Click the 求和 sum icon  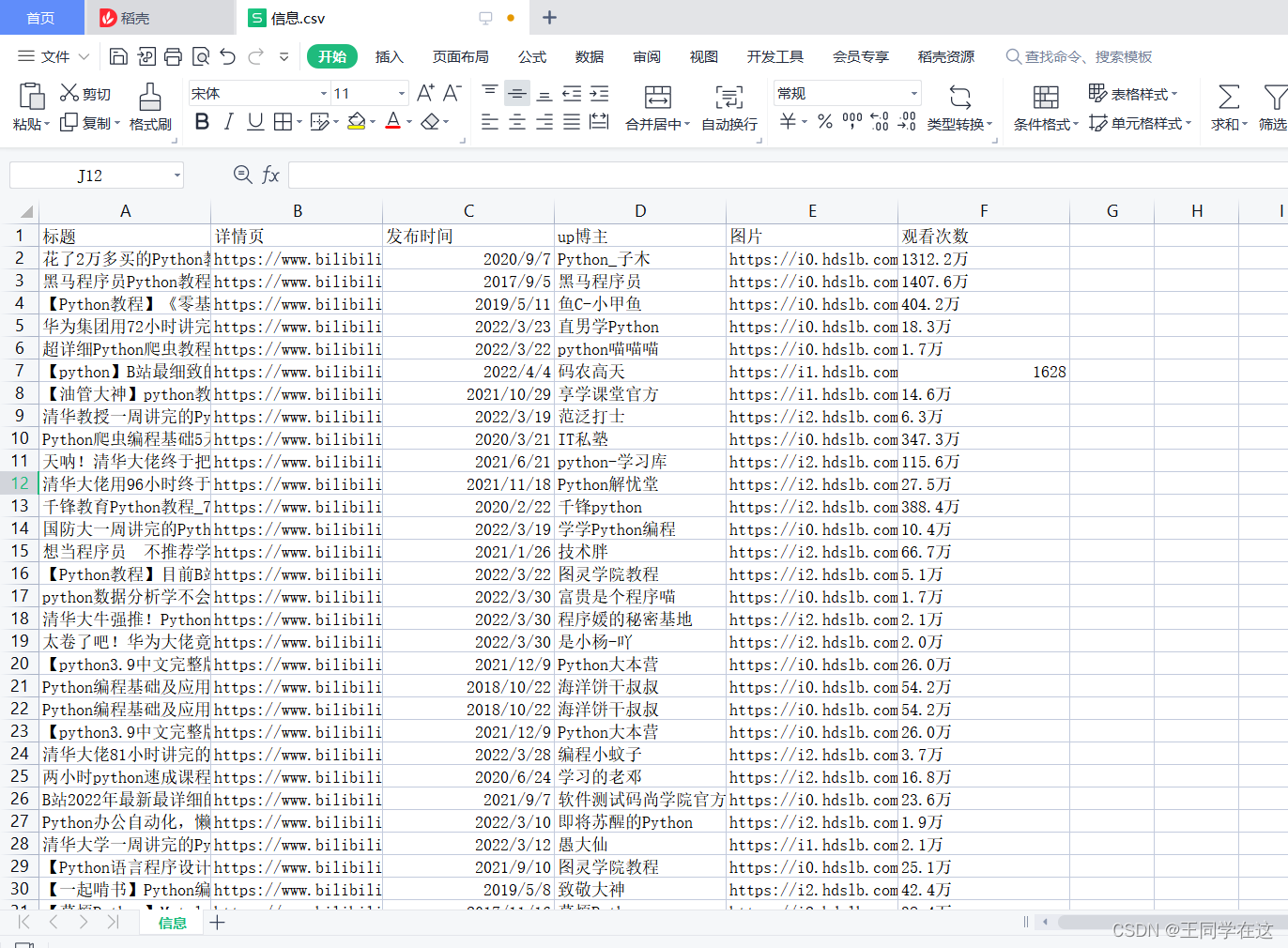click(x=1229, y=97)
